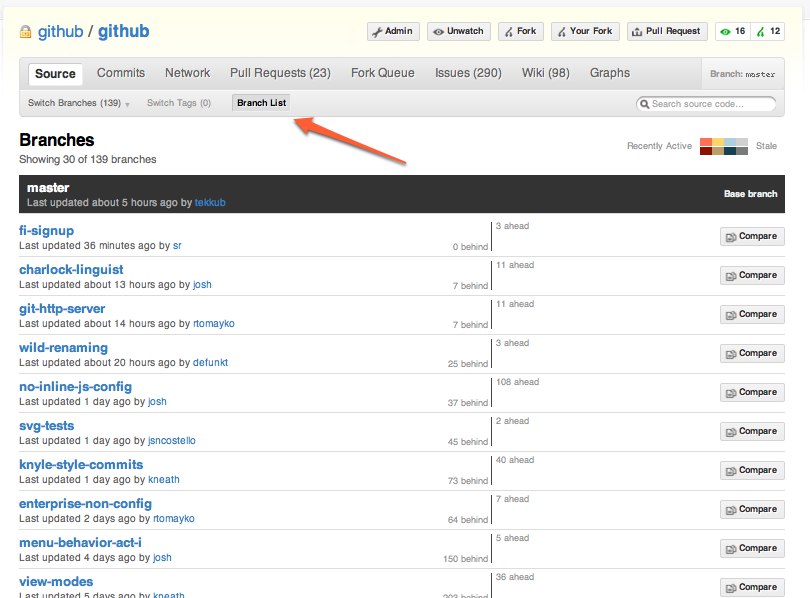Viewport: 810px width, 598px height.
Task: Open the menu-behavior-act-i branch
Action: [80, 543]
